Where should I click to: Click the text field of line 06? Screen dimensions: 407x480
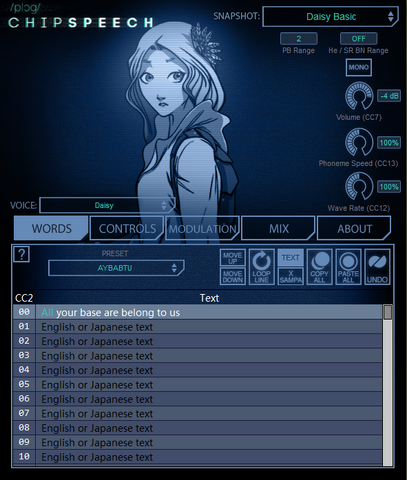pos(209,399)
